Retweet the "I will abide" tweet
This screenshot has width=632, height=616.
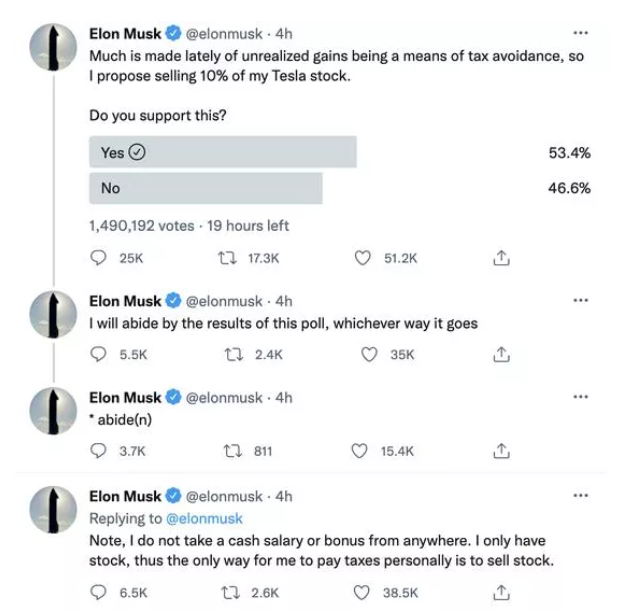(x=226, y=354)
